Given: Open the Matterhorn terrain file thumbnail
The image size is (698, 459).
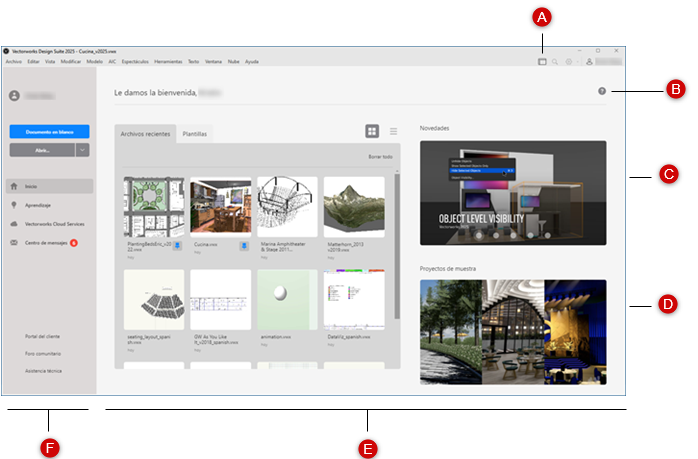Looking at the screenshot, I should pyautogui.click(x=354, y=206).
